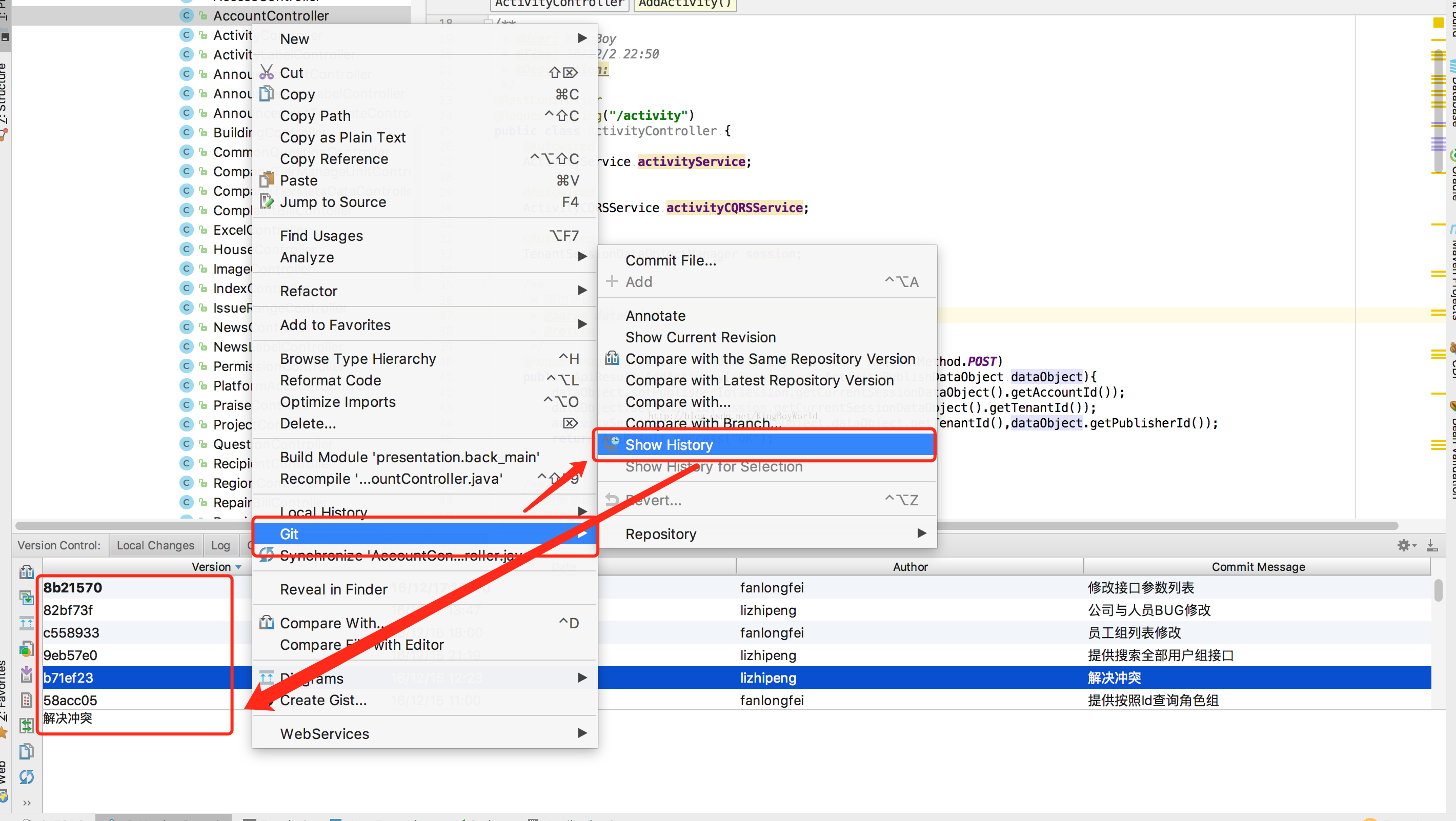Click the Copy revision number icon
The width and height of the screenshot is (1456, 821).
point(26,751)
